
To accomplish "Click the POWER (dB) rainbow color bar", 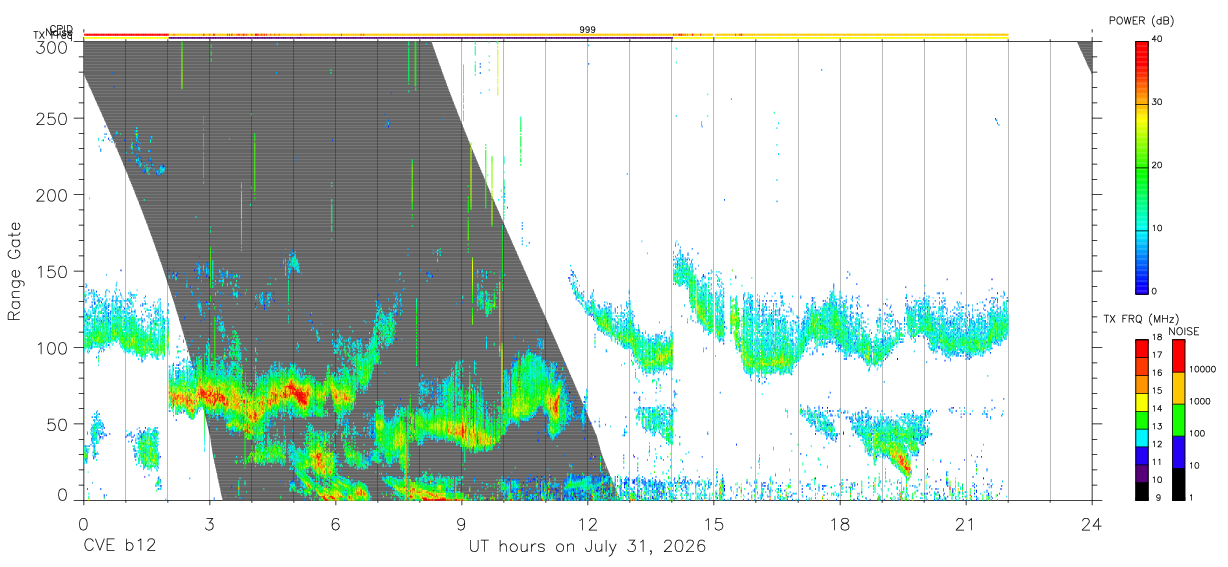I will (1141, 166).
